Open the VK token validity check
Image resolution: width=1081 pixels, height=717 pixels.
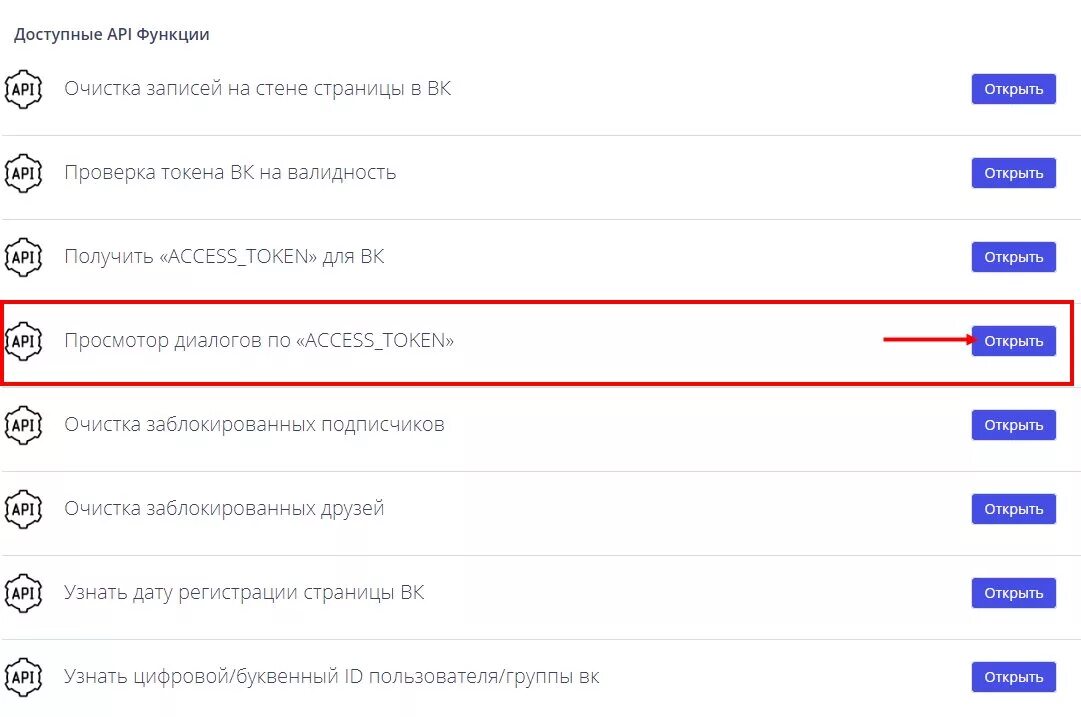(x=1013, y=173)
